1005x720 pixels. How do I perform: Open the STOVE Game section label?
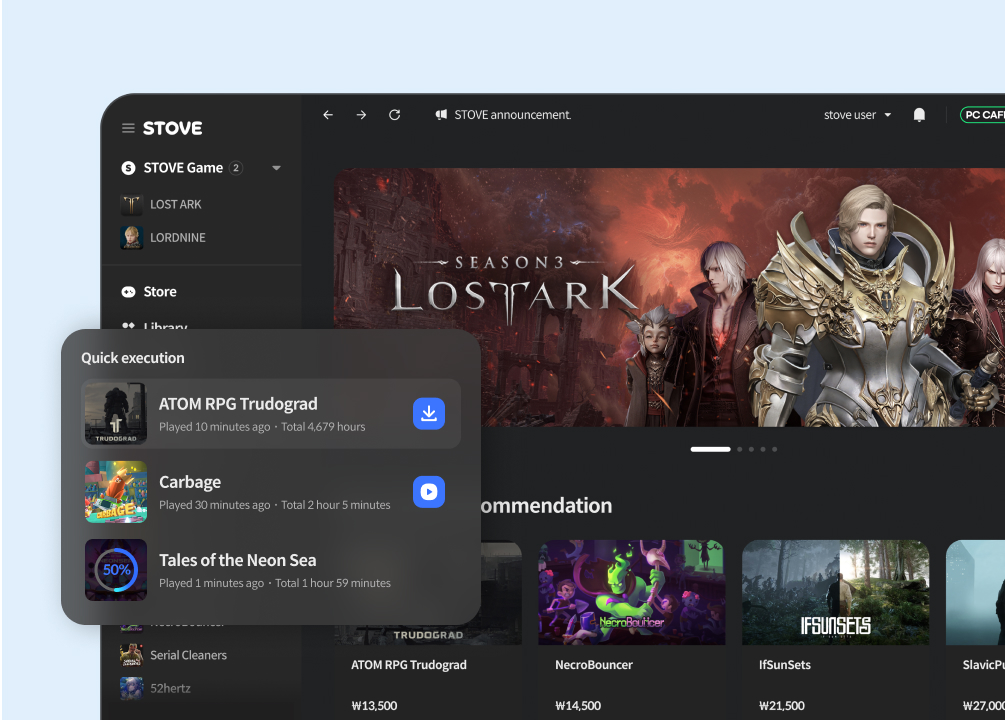point(183,168)
